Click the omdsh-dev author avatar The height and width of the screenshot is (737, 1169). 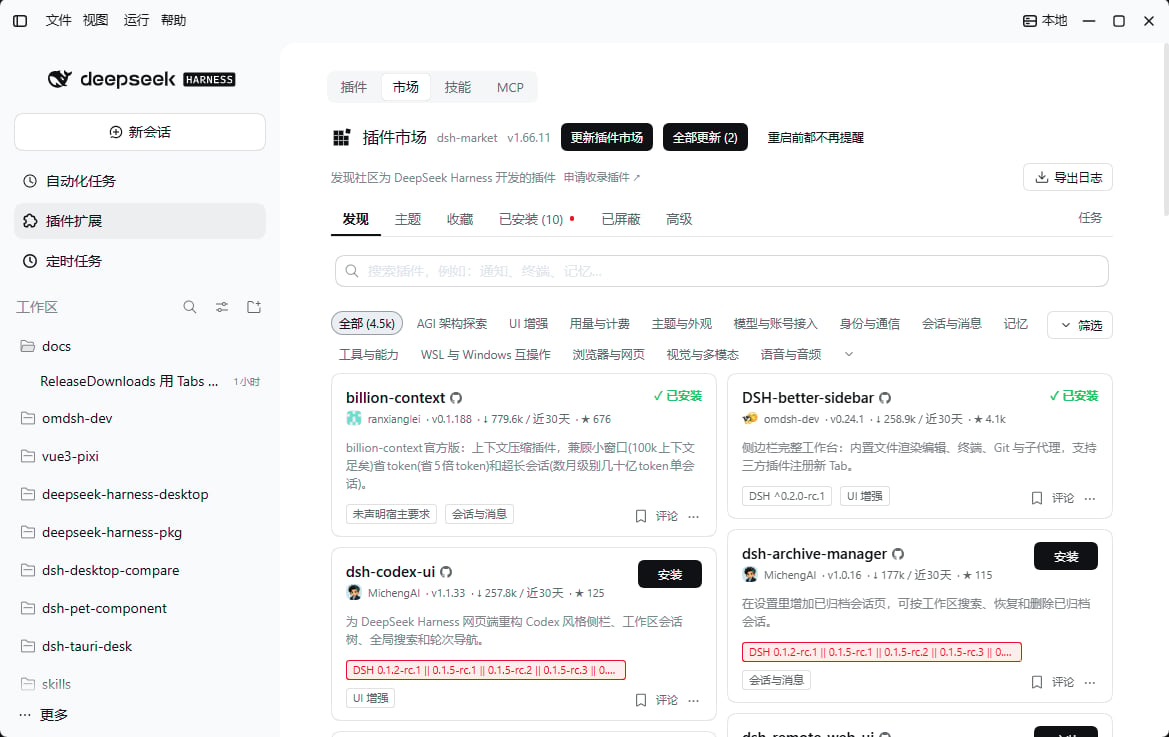tap(750, 419)
